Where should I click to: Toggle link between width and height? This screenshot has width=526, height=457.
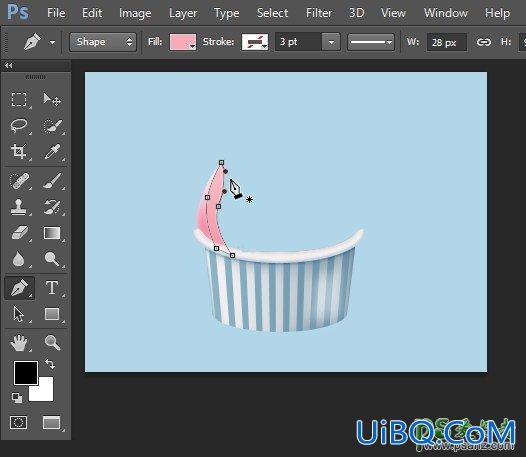tap(483, 42)
